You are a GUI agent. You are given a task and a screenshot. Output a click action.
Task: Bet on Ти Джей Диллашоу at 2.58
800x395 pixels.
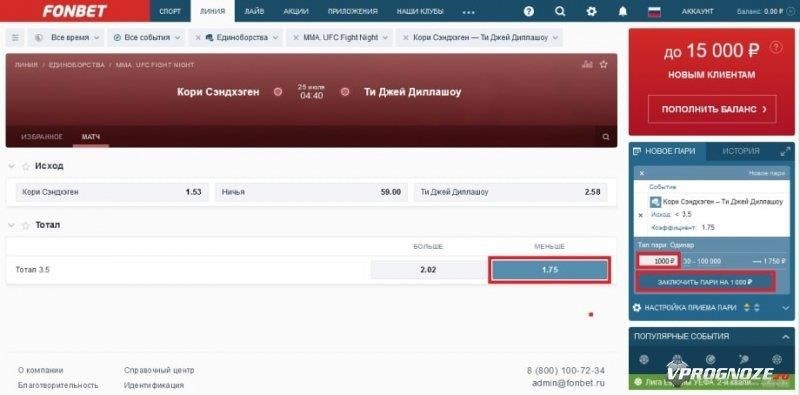pyautogui.click(x=510, y=192)
